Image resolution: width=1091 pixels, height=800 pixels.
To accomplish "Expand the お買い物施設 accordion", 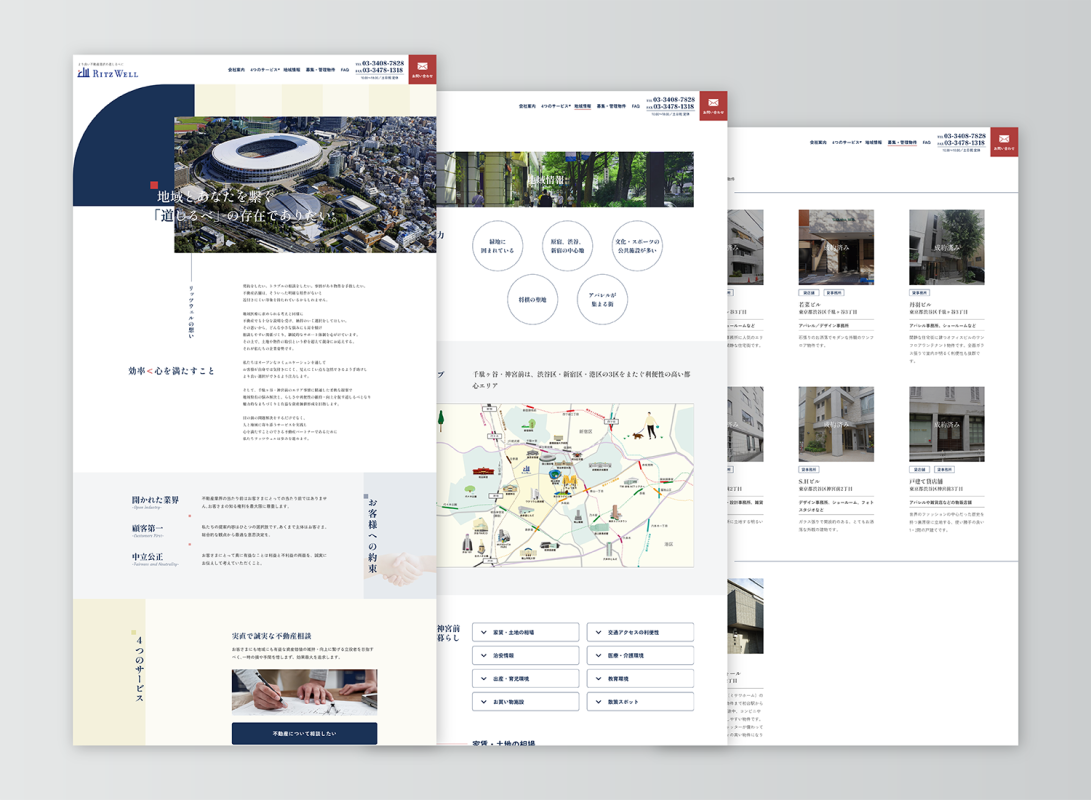I will pos(525,702).
